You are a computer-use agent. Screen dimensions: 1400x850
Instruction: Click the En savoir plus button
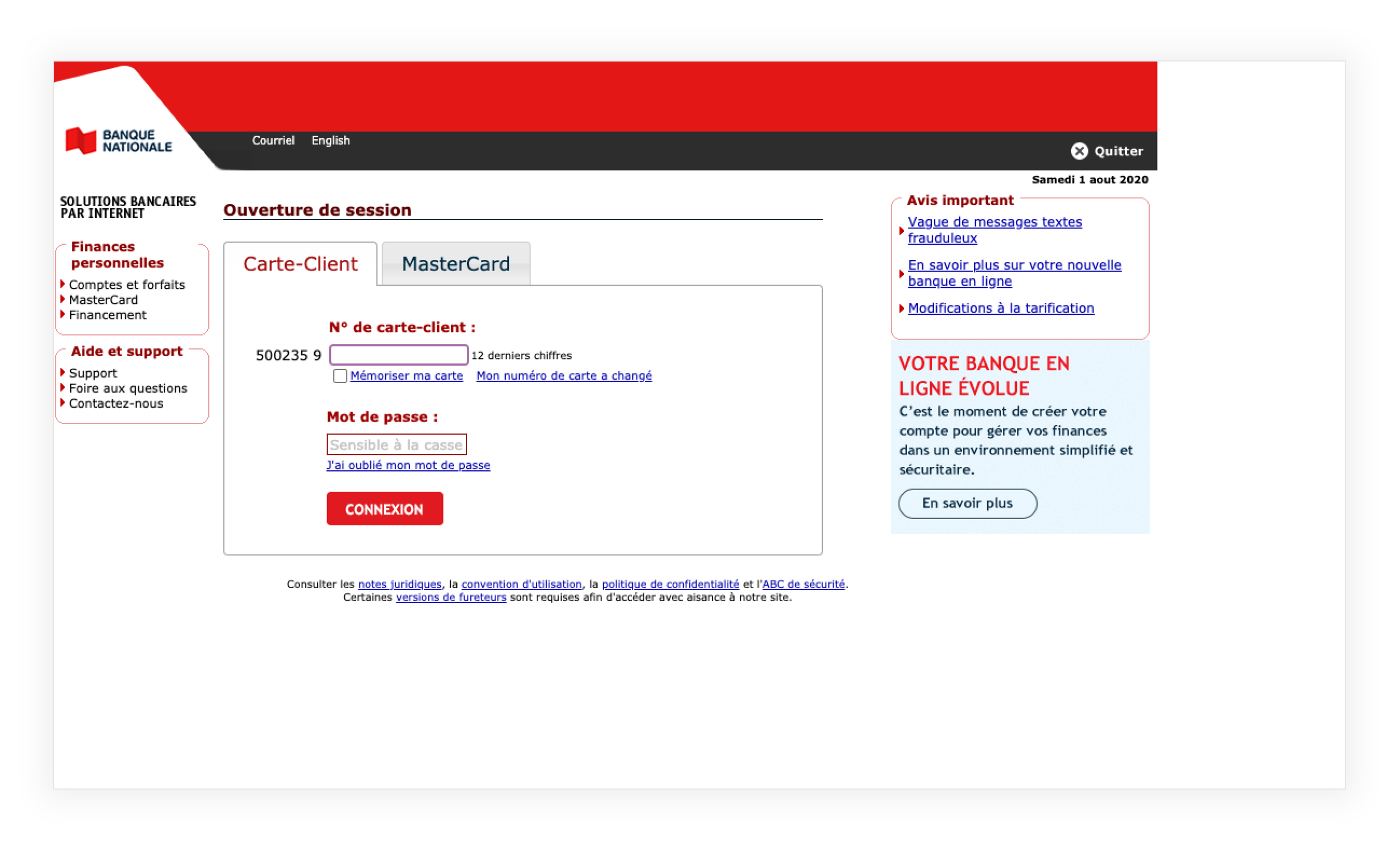pyautogui.click(x=967, y=503)
